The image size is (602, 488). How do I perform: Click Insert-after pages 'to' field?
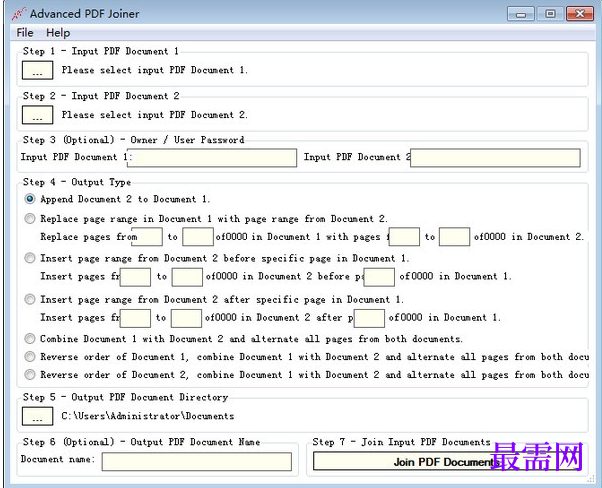[186, 318]
